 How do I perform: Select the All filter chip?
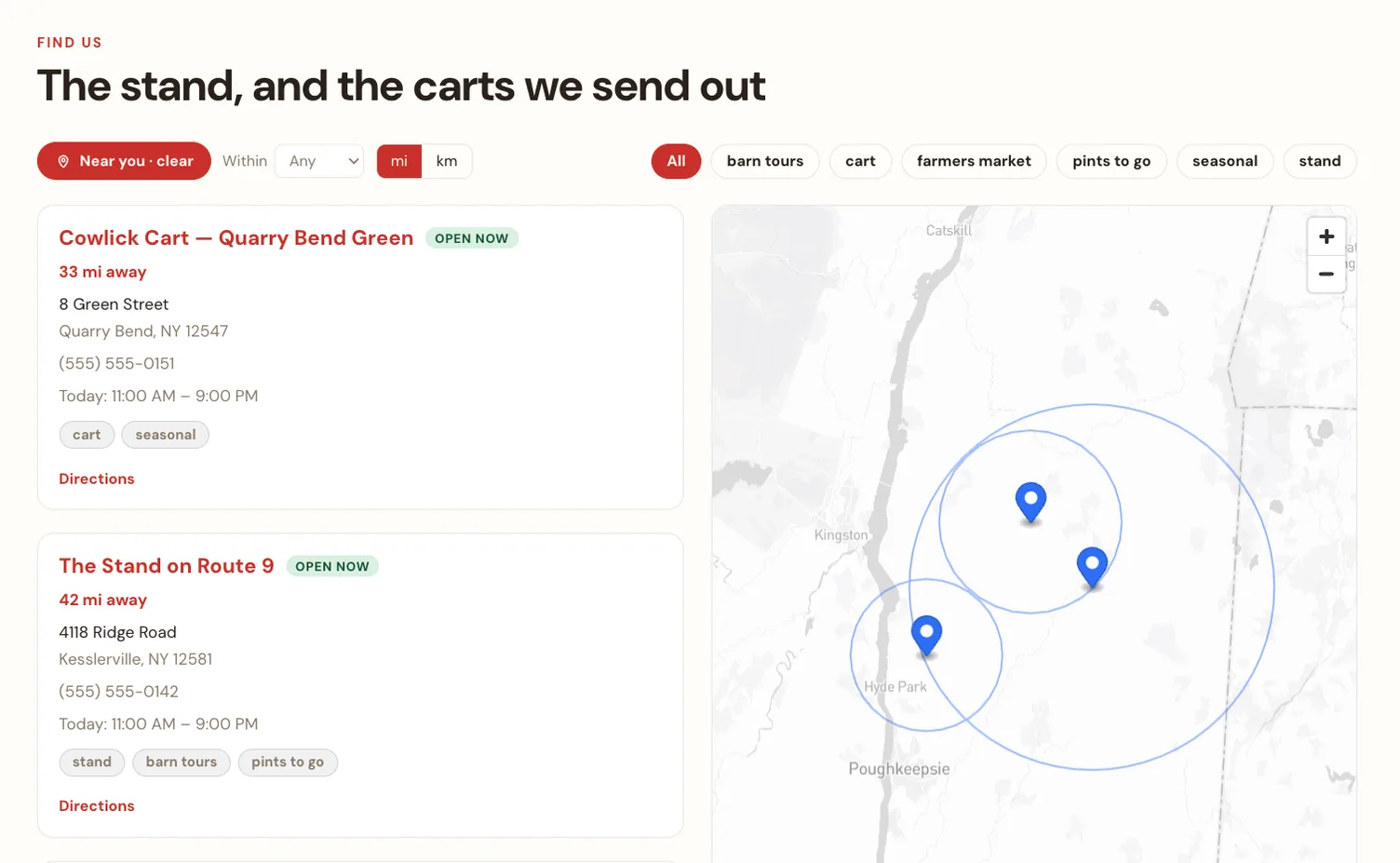(676, 161)
